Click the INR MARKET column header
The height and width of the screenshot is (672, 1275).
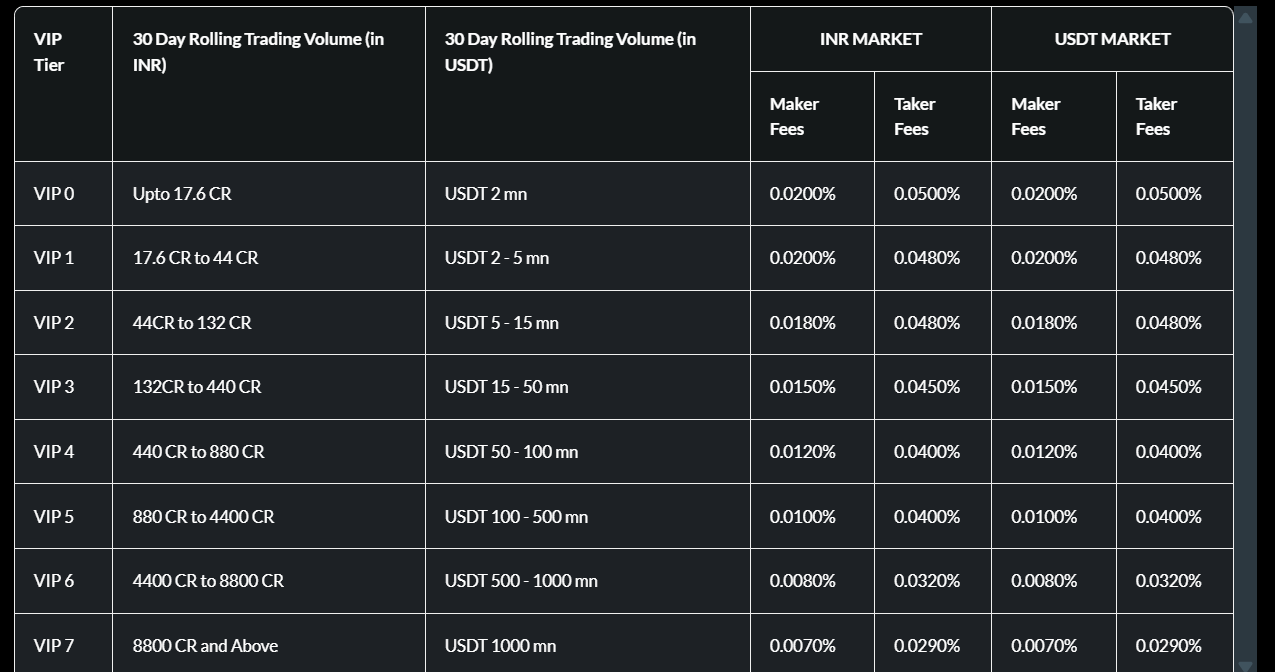870,39
